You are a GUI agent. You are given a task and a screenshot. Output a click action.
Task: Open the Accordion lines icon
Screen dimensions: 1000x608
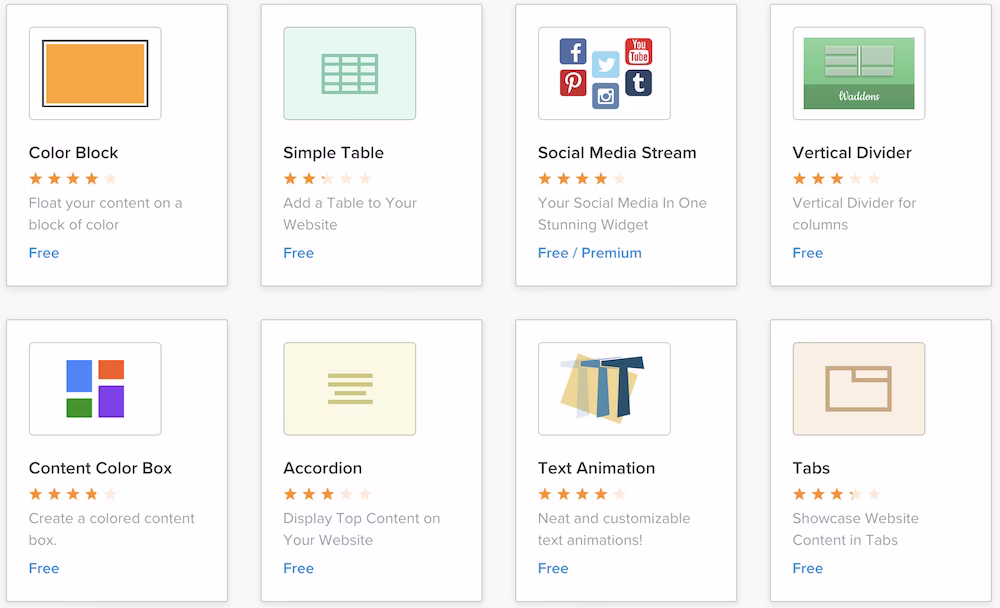349,389
